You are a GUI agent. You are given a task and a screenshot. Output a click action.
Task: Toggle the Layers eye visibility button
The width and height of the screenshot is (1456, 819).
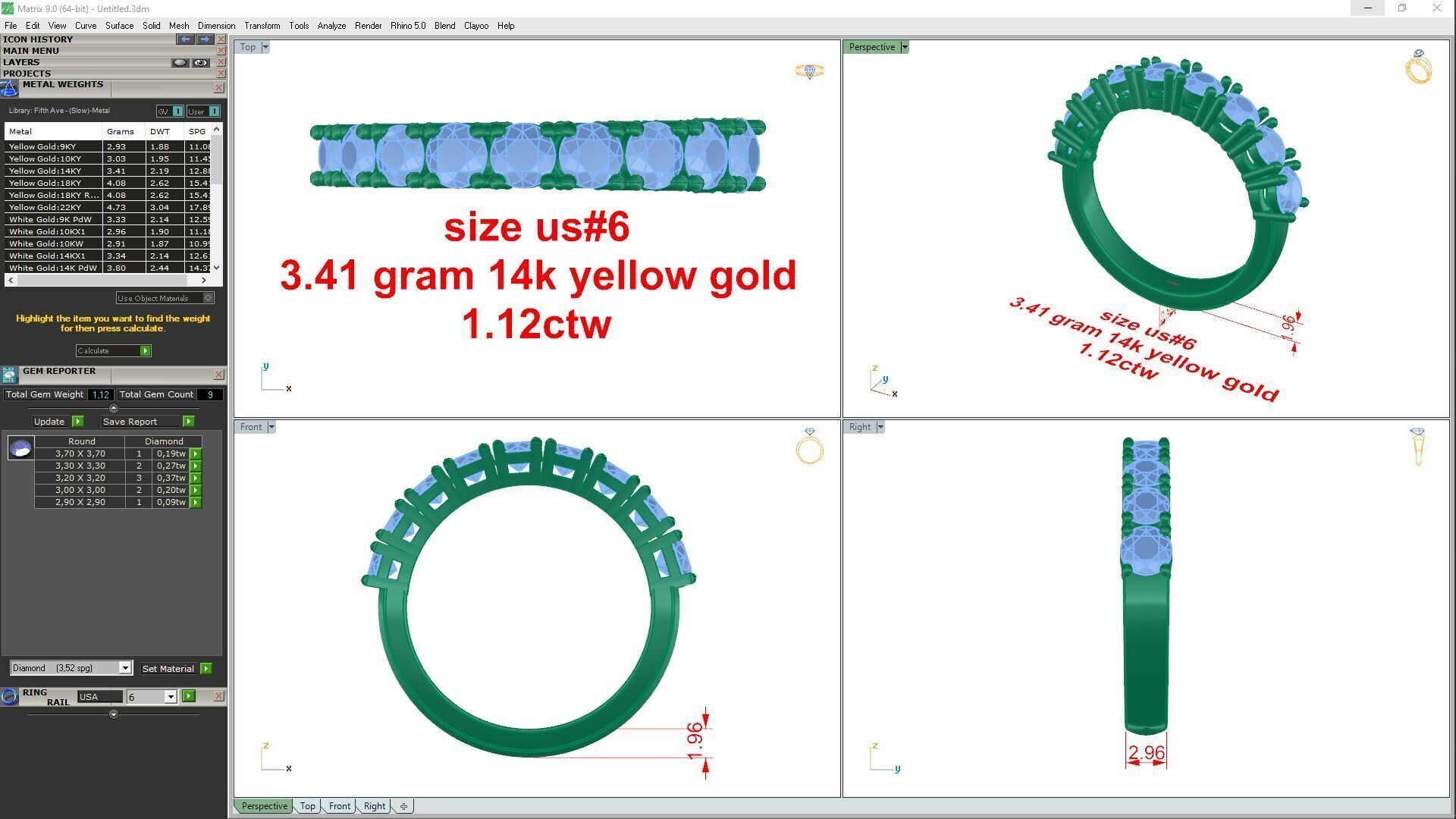pos(200,62)
